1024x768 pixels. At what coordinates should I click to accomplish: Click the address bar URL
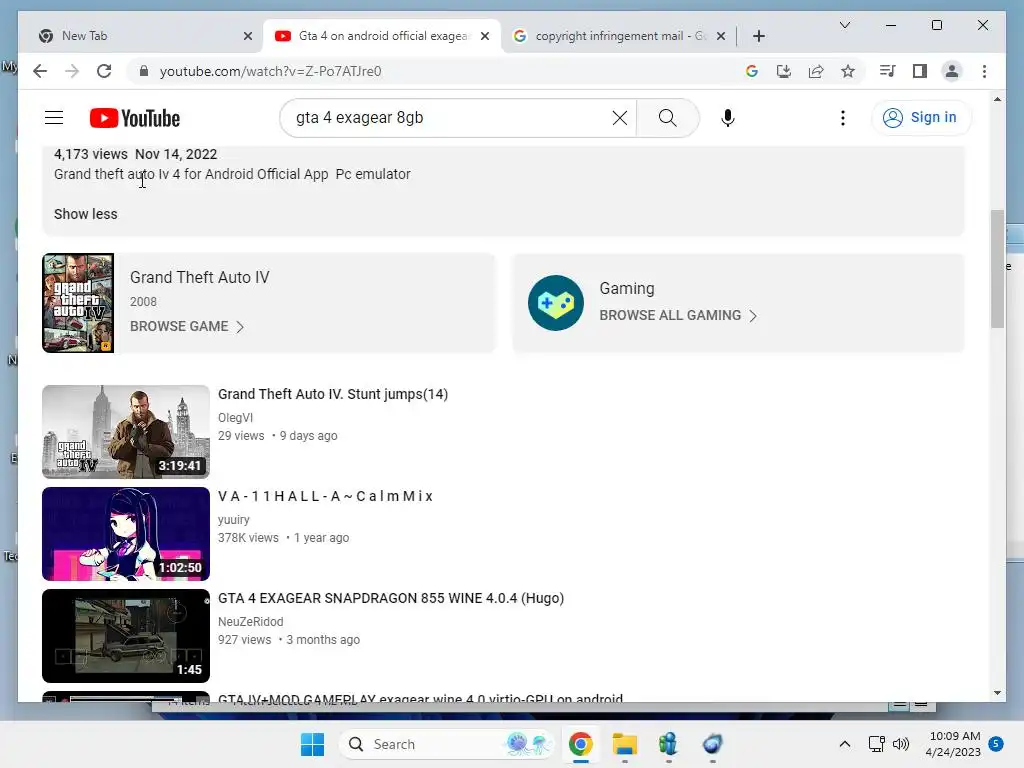point(270,71)
